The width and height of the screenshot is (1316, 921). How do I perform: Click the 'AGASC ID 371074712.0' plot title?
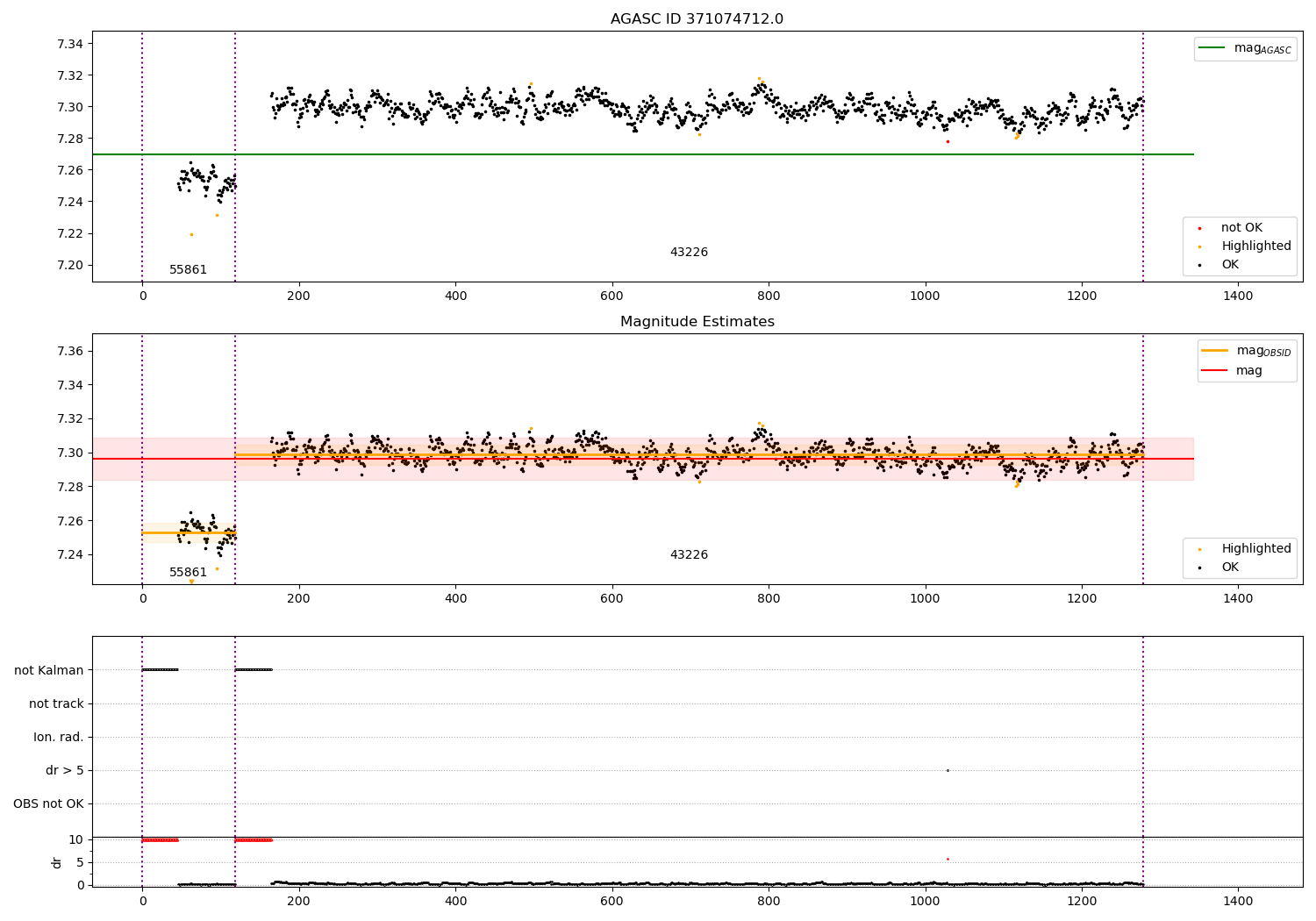pos(697,19)
